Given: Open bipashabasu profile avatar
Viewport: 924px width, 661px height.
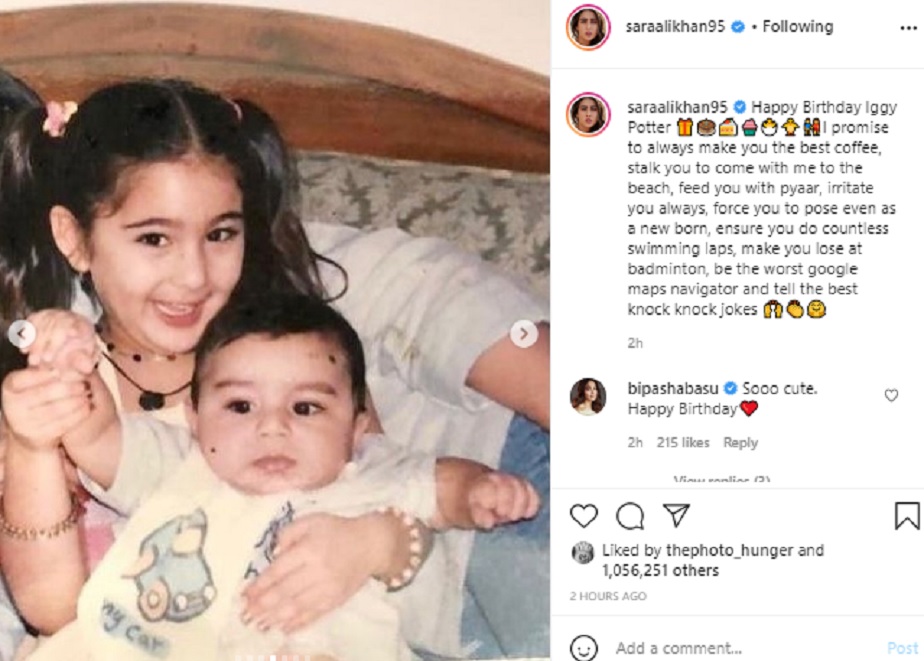Looking at the screenshot, I should [588, 396].
